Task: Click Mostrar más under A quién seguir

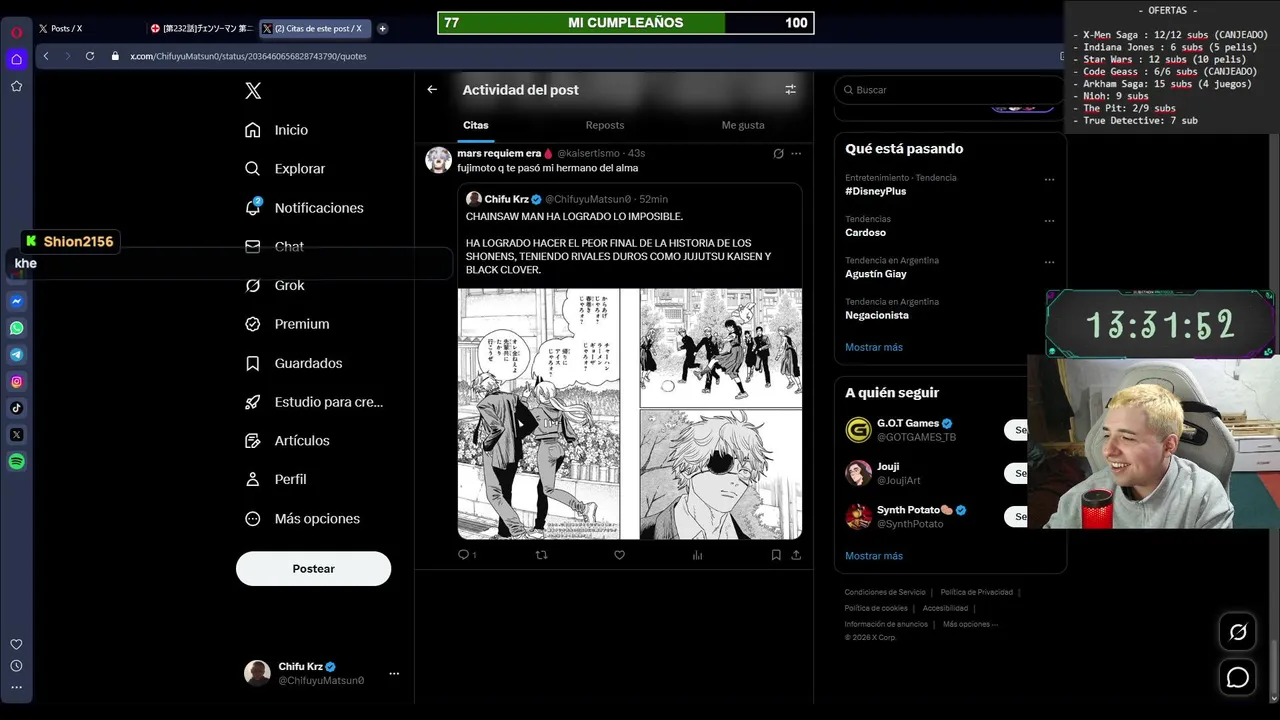Action: pyautogui.click(x=874, y=556)
